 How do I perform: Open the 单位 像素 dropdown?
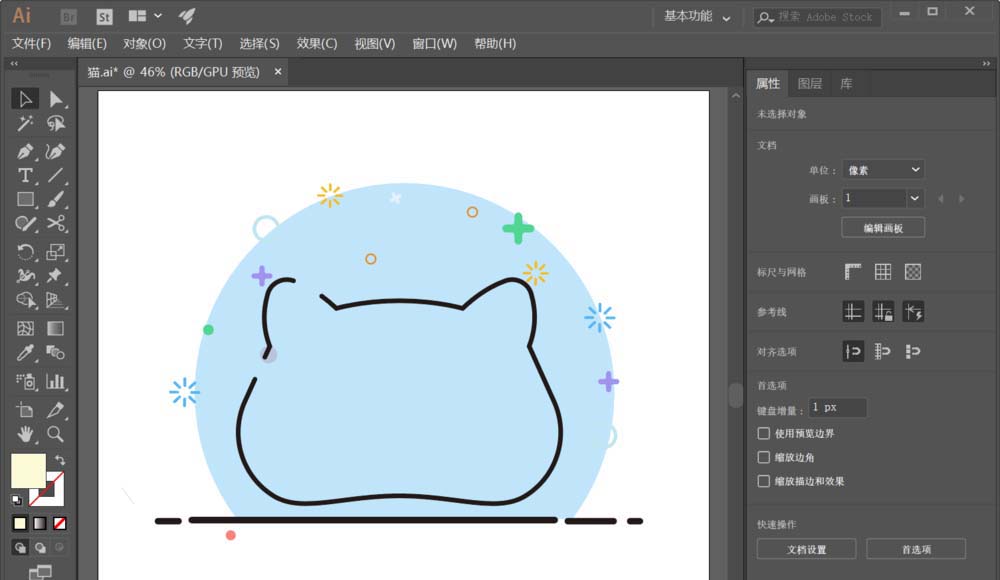tap(883, 170)
